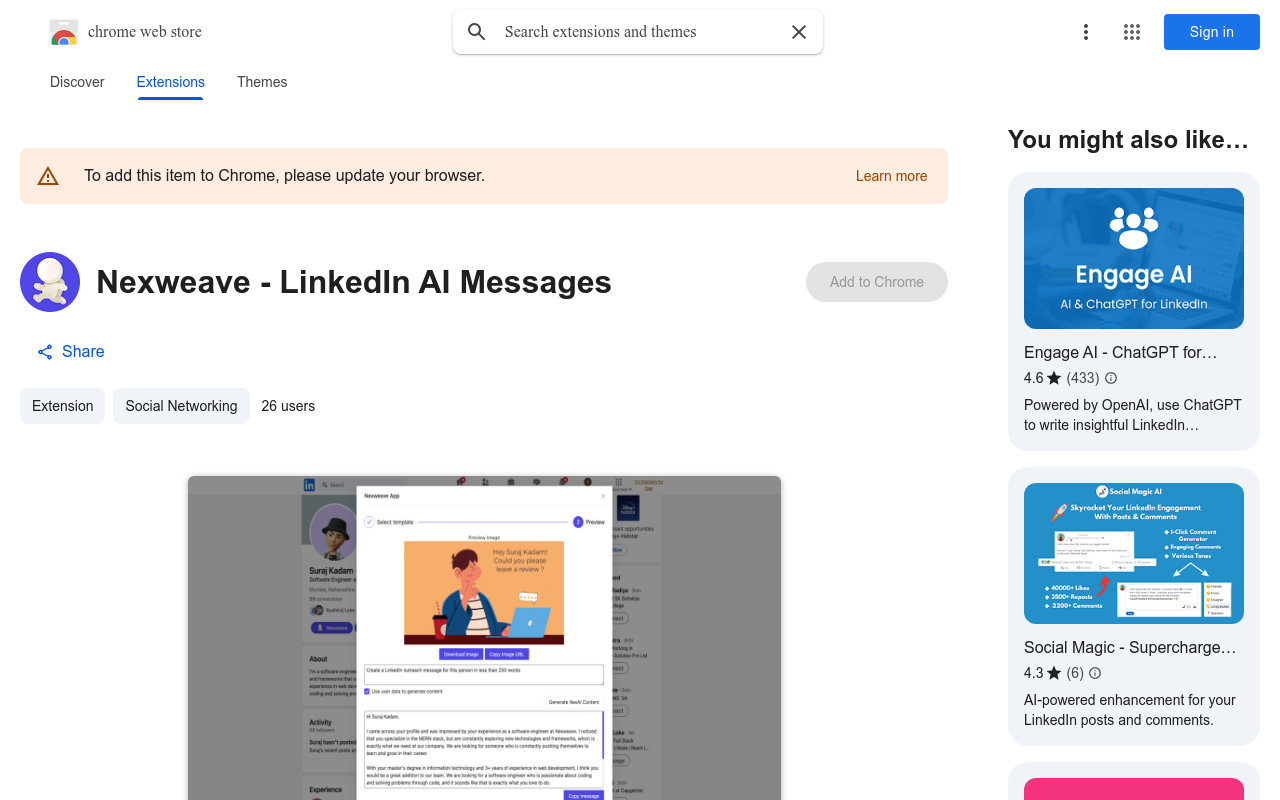Image resolution: width=1280 pixels, height=800 pixels.
Task: Select the Social Networking category chip
Action: (181, 406)
